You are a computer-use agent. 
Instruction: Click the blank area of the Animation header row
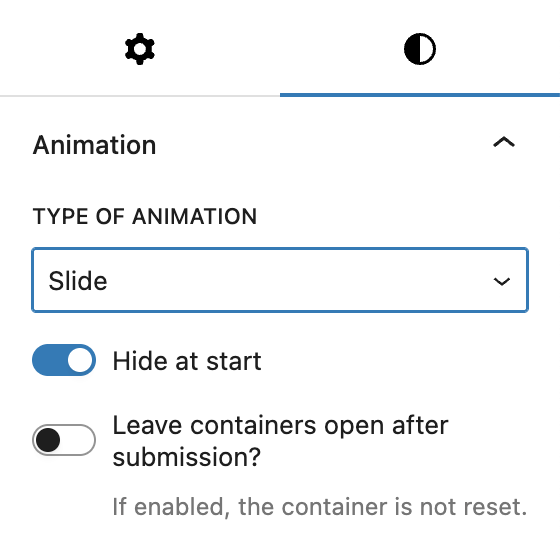click(x=321, y=145)
